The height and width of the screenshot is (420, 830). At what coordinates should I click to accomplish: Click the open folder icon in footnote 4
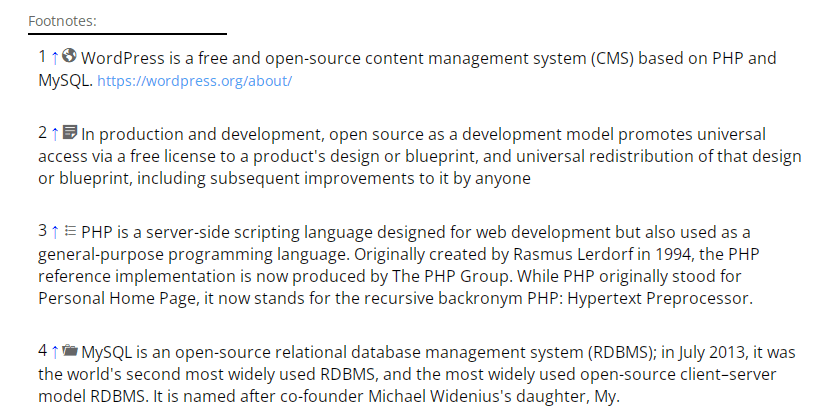pos(70,350)
